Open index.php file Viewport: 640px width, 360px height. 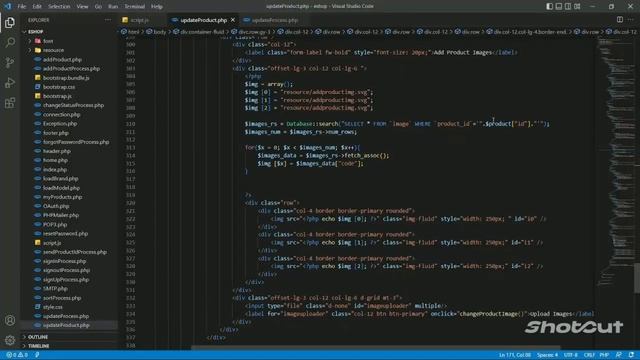55,169
